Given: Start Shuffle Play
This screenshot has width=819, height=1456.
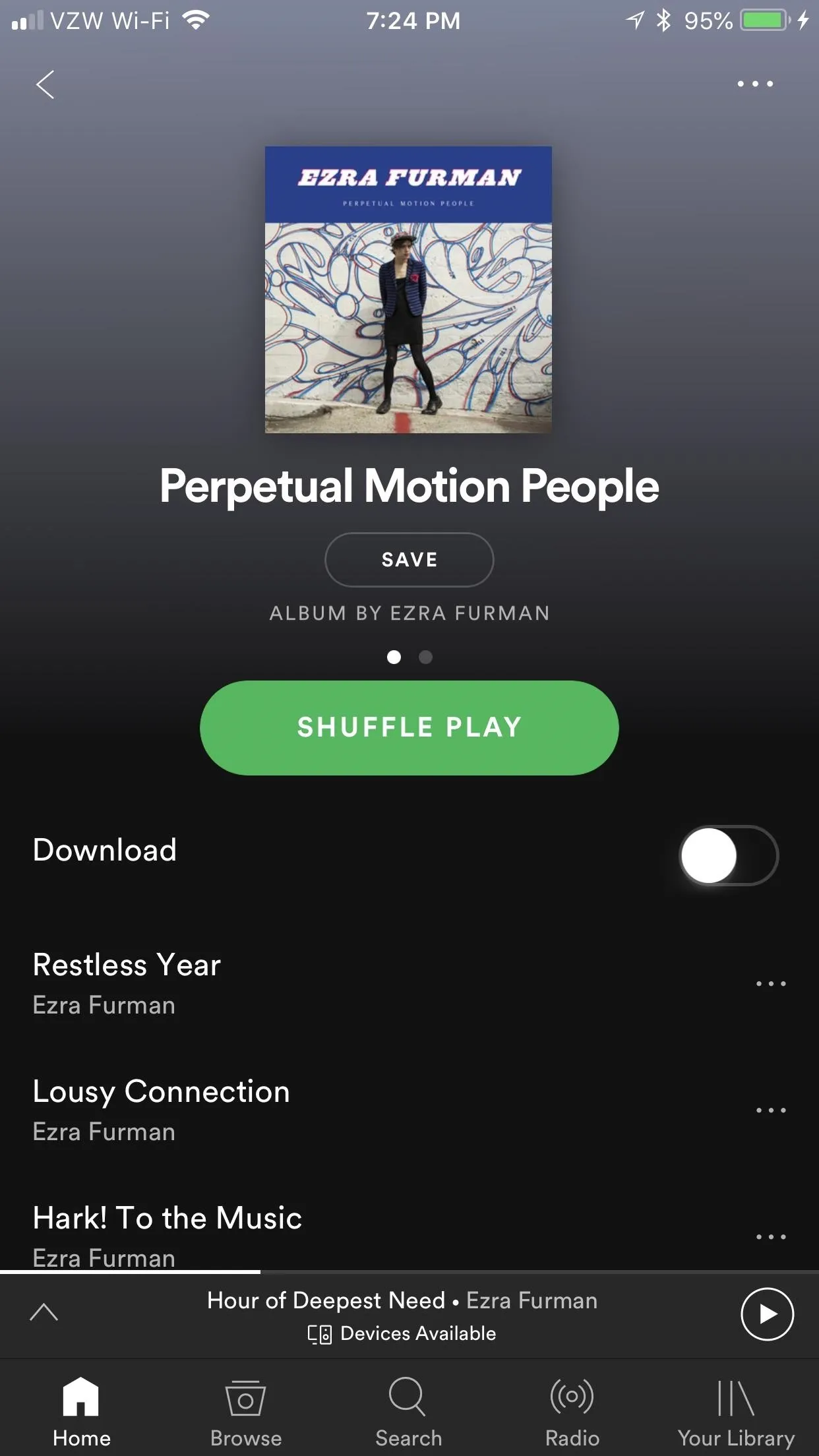Looking at the screenshot, I should tap(409, 727).
